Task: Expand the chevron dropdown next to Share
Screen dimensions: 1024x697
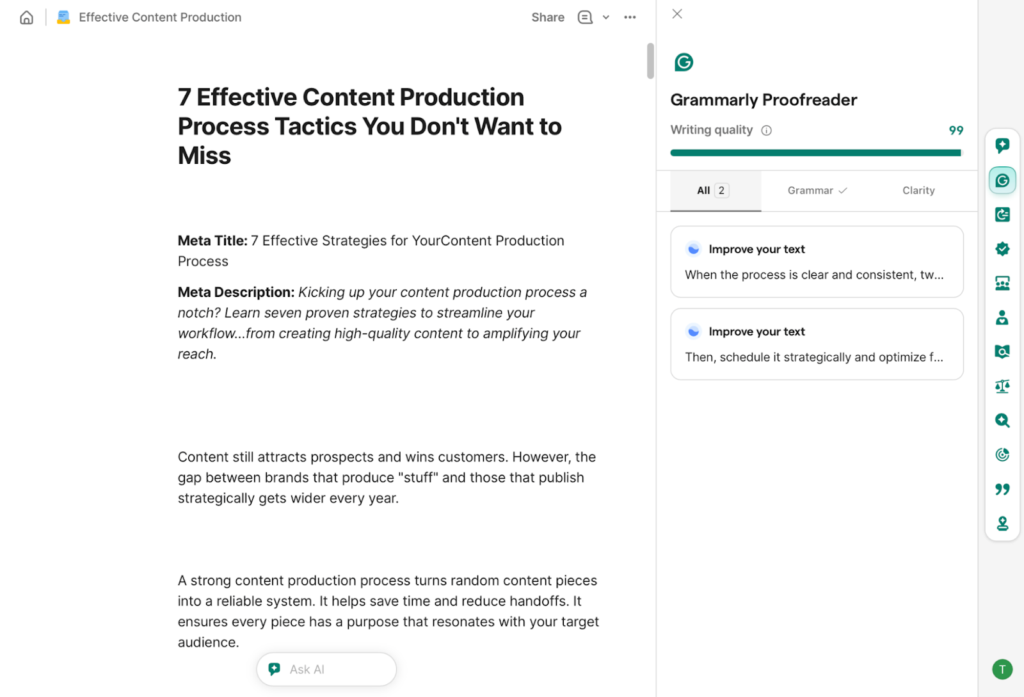Action: click(x=607, y=17)
